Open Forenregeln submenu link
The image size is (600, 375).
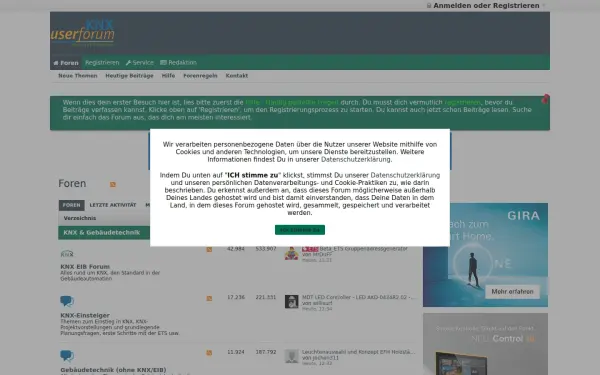200,76
